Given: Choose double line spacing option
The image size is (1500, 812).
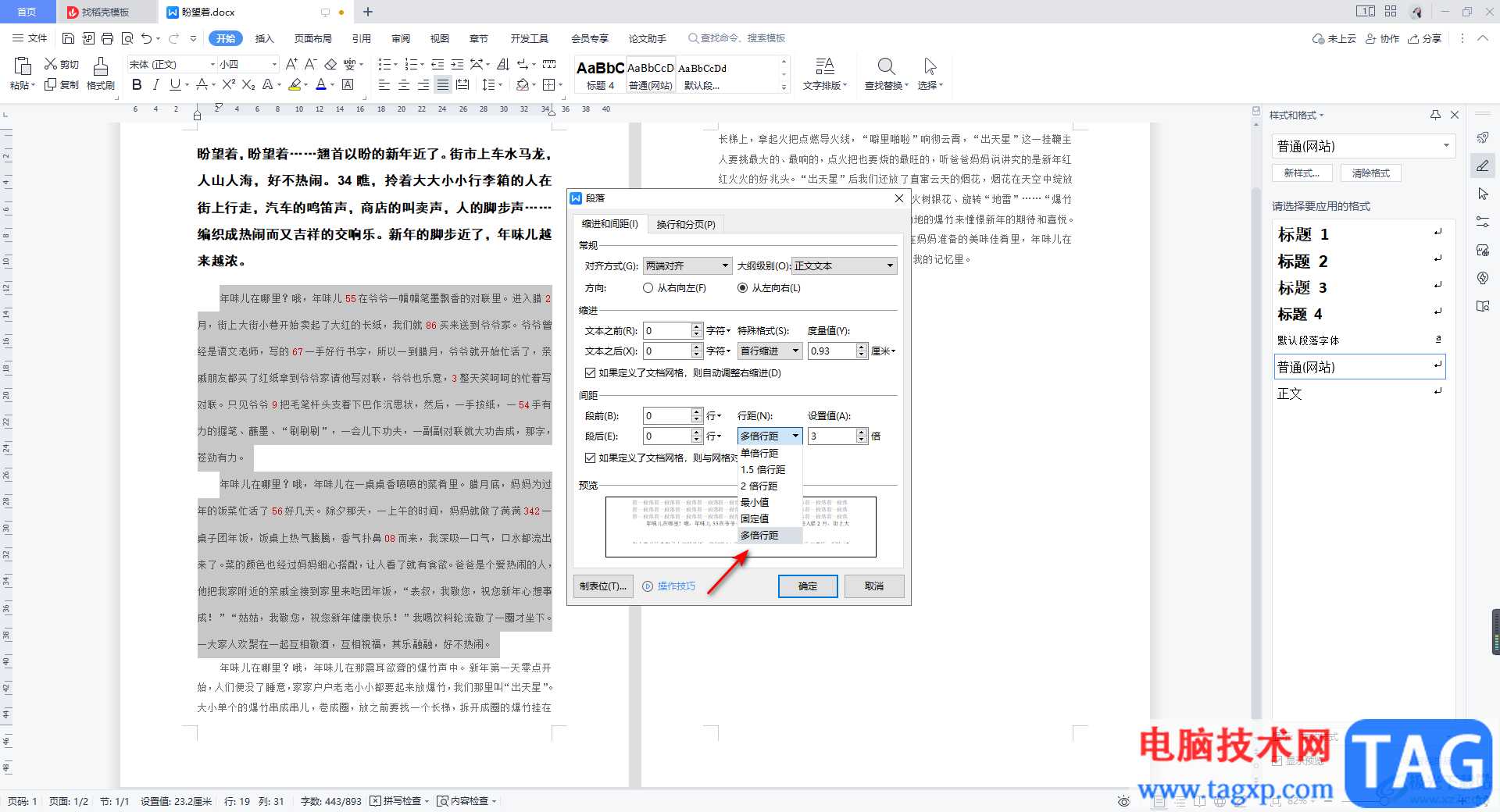Looking at the screenshot, I should tap(770, 486).
